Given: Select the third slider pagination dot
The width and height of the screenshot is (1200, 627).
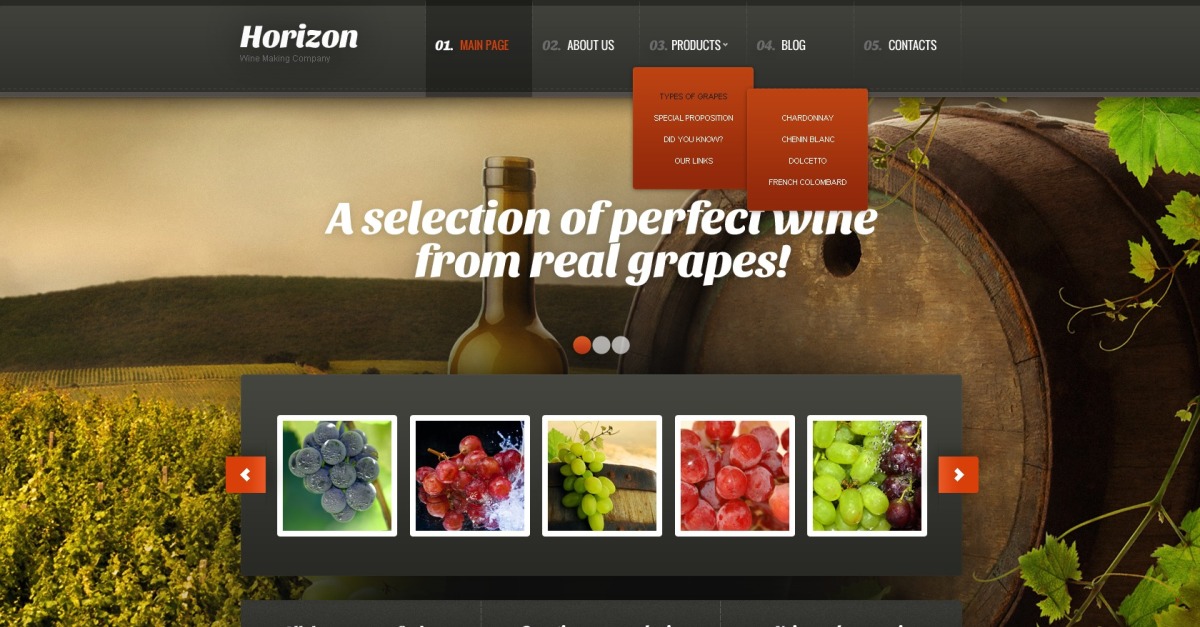Looking at the screenshot, I should tap(621, 345).
